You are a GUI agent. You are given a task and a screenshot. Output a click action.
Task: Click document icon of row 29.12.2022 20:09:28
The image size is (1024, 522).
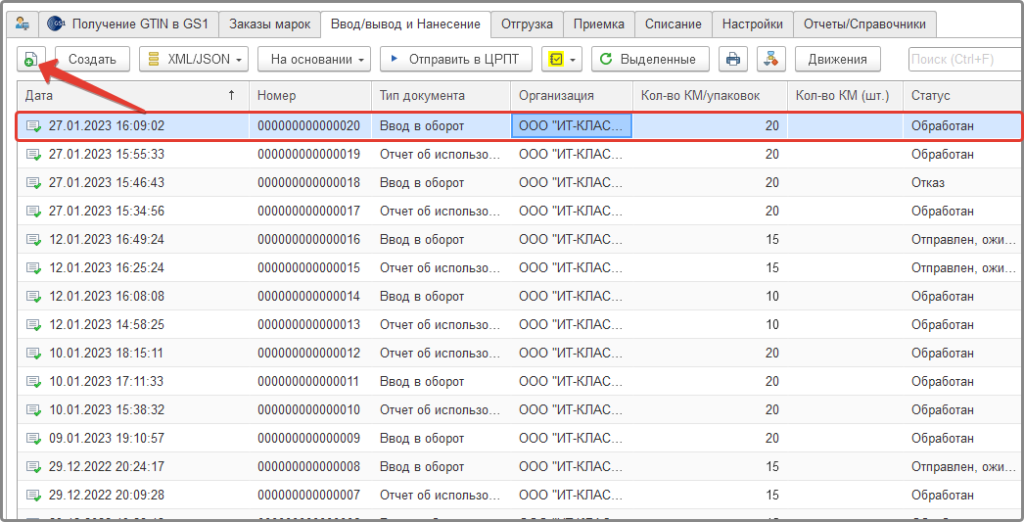point(33,495)
